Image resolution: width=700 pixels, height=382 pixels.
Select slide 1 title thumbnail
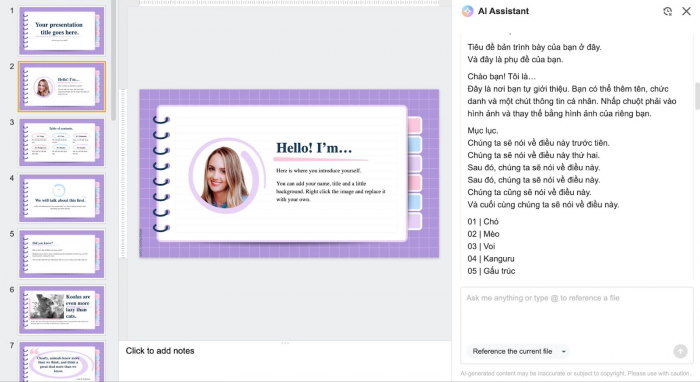point(62,30)
